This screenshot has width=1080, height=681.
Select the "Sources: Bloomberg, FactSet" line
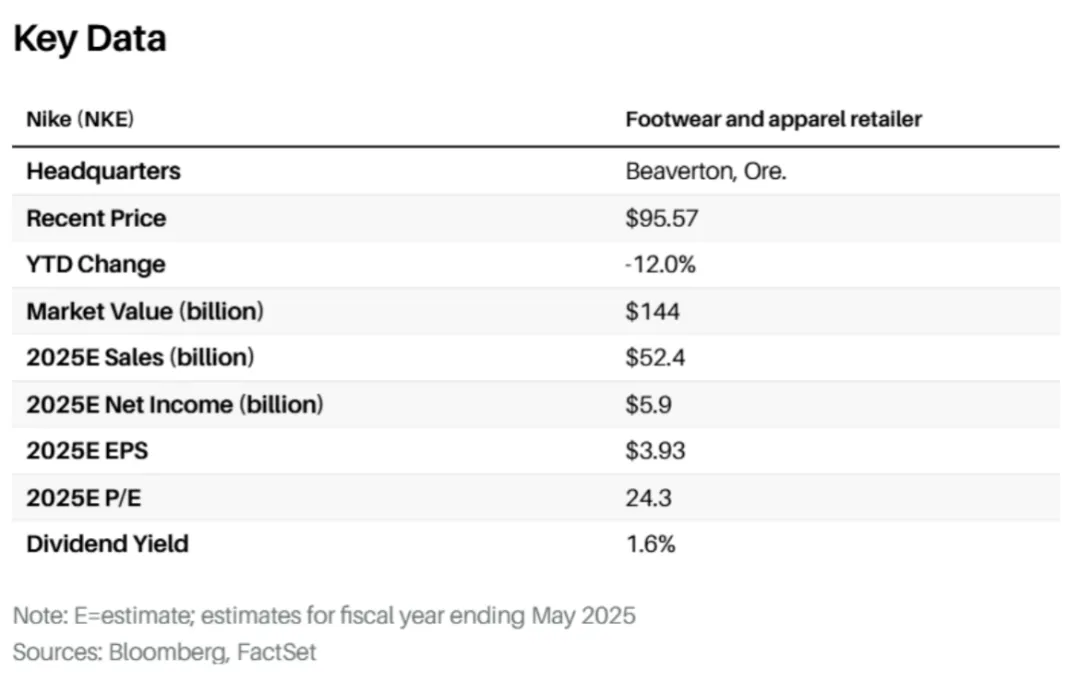click(165, 651)
